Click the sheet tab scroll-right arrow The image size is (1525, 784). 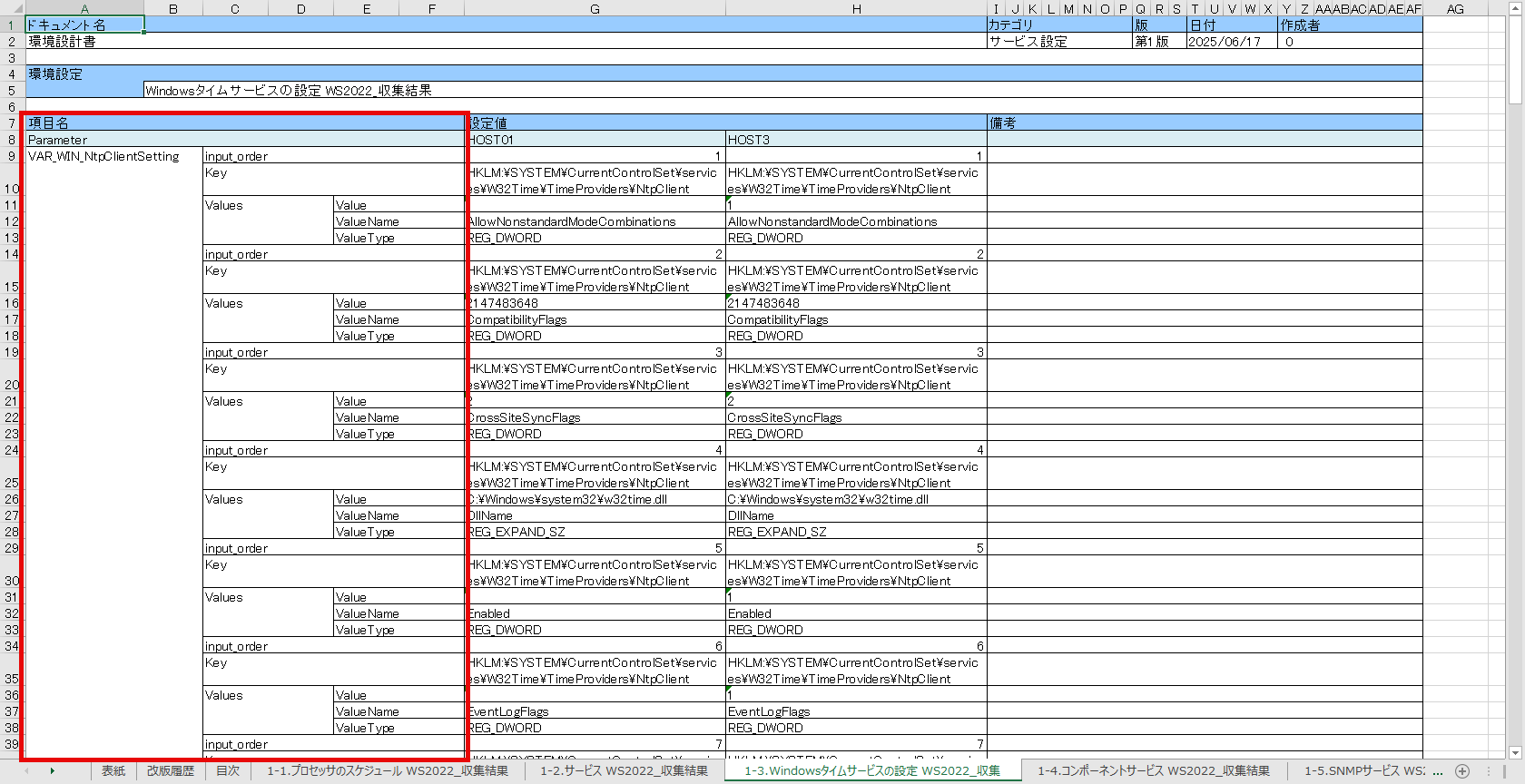click(53, 771)
